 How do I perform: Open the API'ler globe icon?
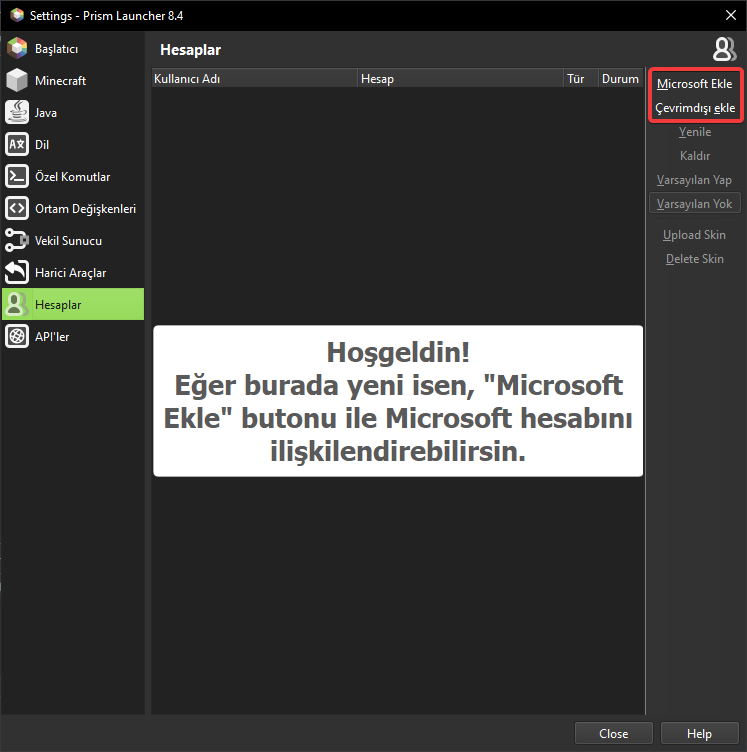tap(17, 336)
